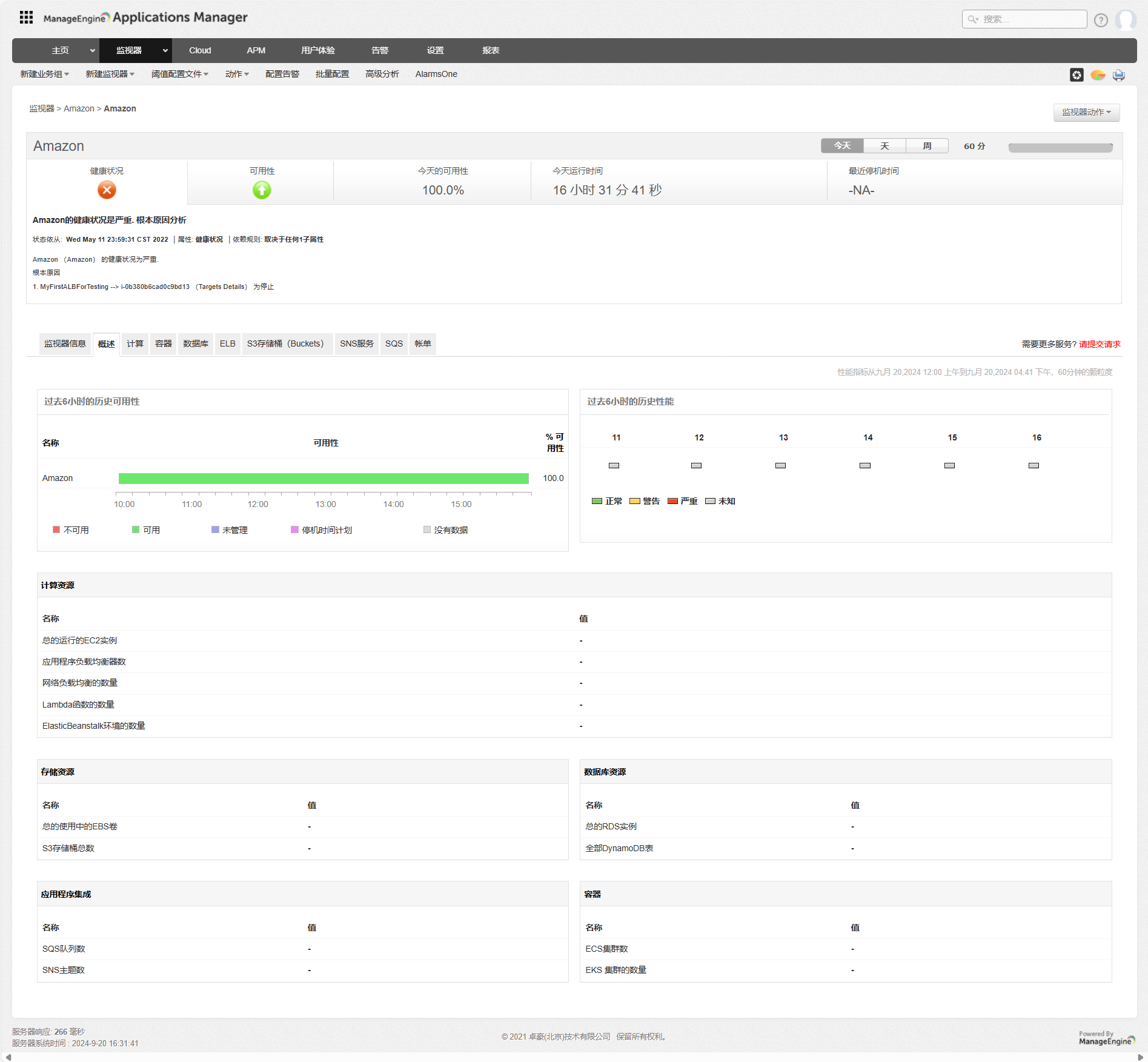Open the Targets Details link
This screenshot has height=1062, width=1148.
(220, 287)
